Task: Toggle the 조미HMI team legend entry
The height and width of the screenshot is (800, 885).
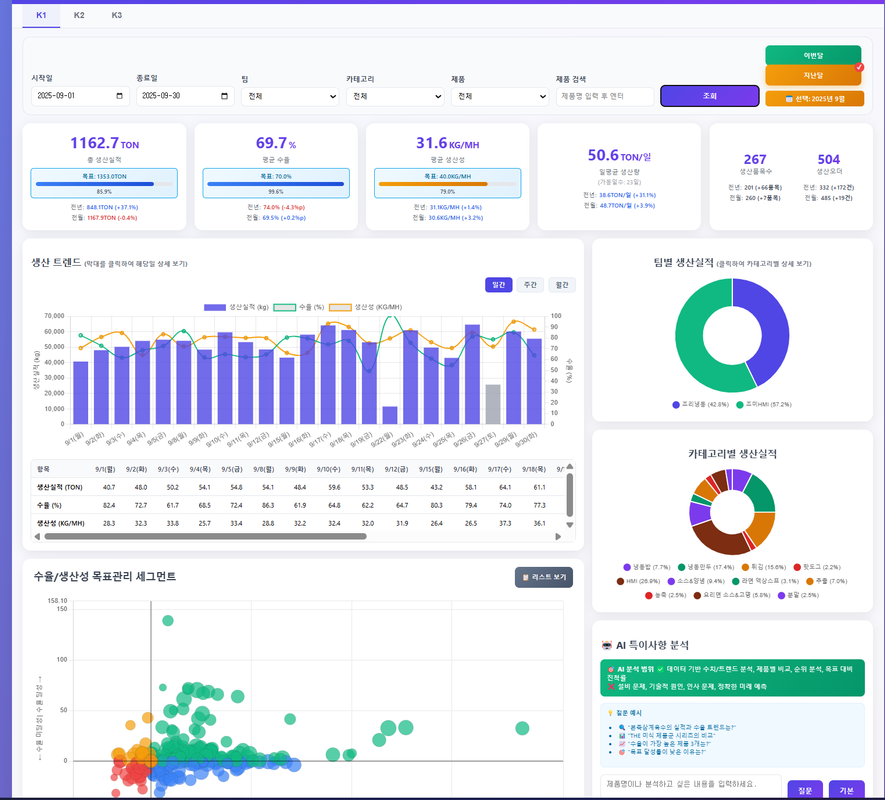Action: click(764, 405)
